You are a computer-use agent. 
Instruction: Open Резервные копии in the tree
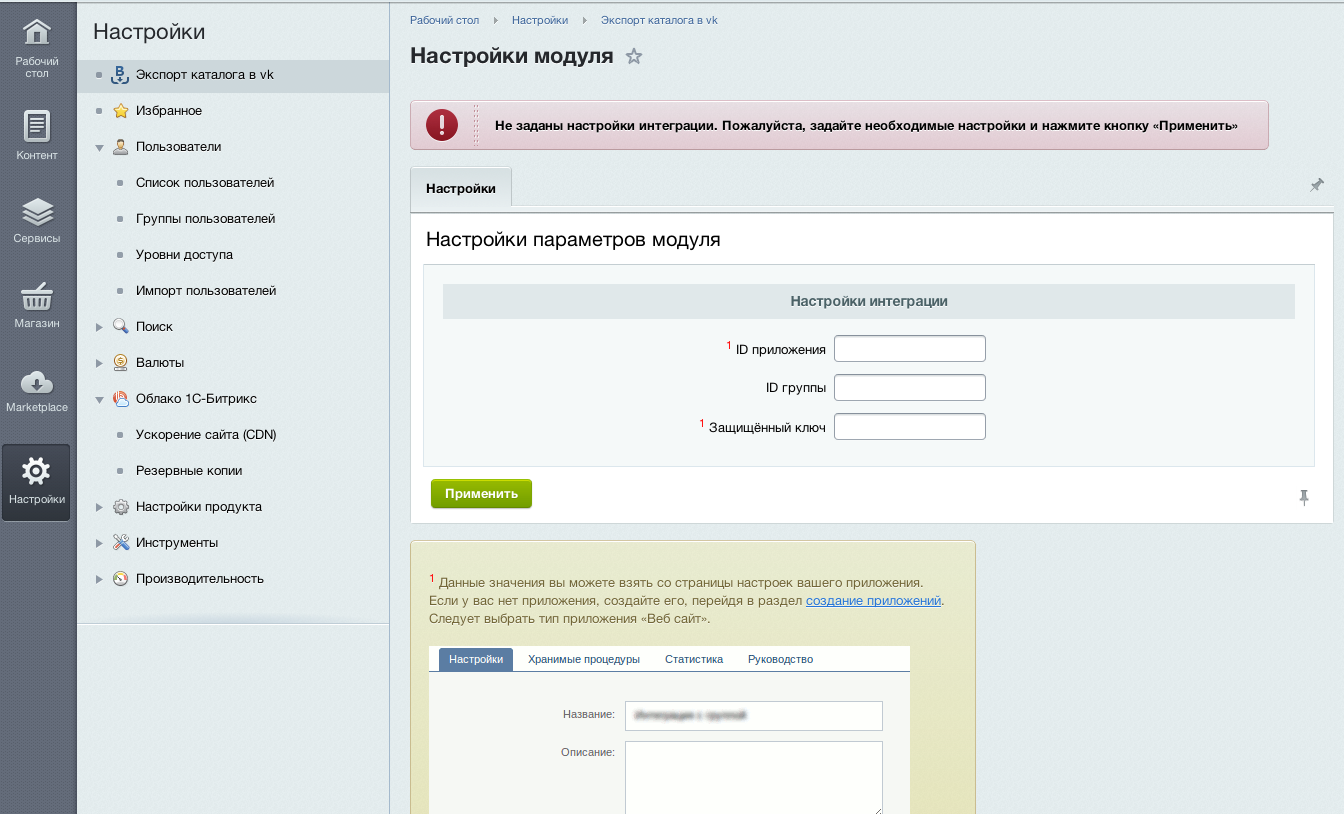(x=189, y=471)
